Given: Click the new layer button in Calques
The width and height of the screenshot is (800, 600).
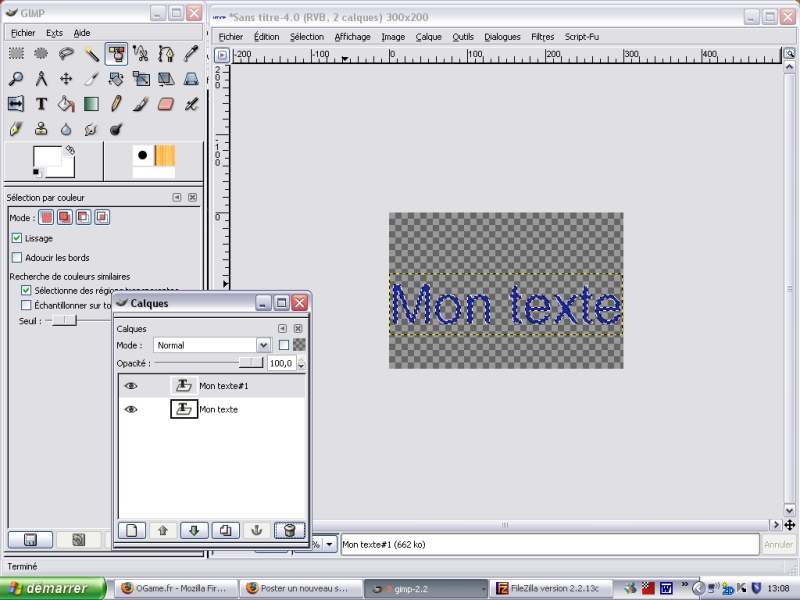Looking at the screenshot, I should pyautogui.click(x=132, y=531).
